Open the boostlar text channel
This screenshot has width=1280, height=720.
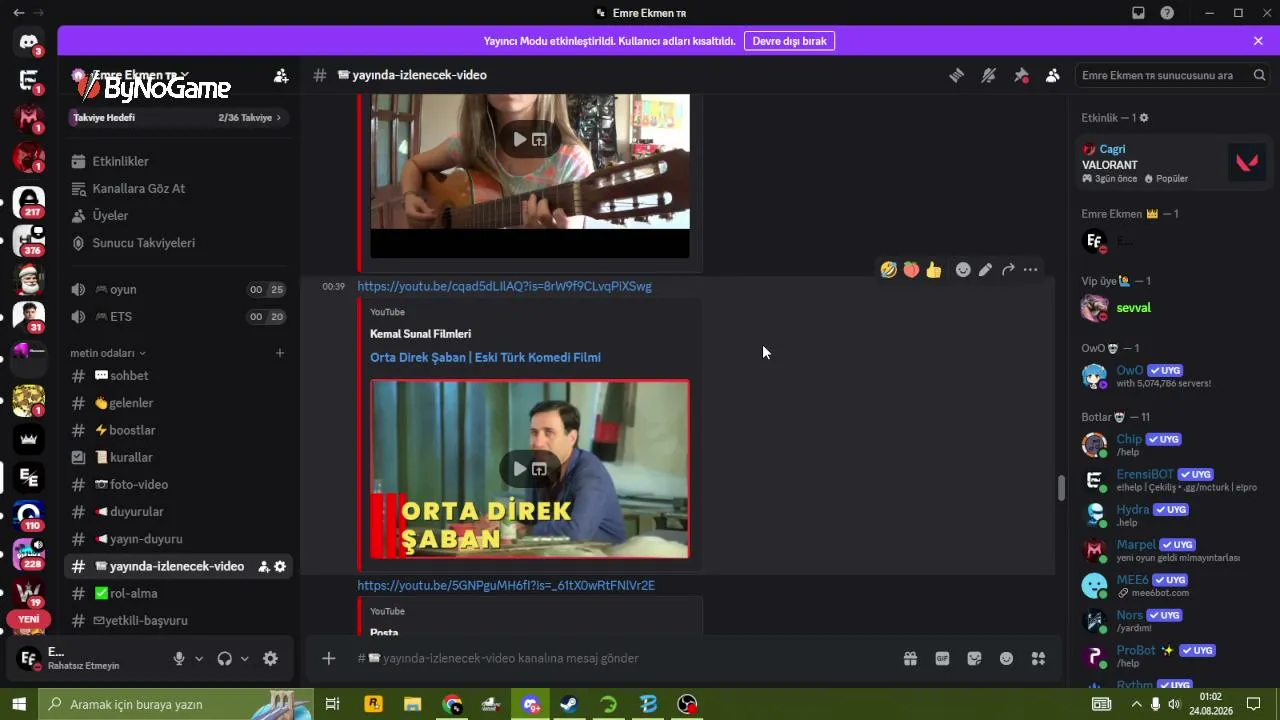coord(179,430)
